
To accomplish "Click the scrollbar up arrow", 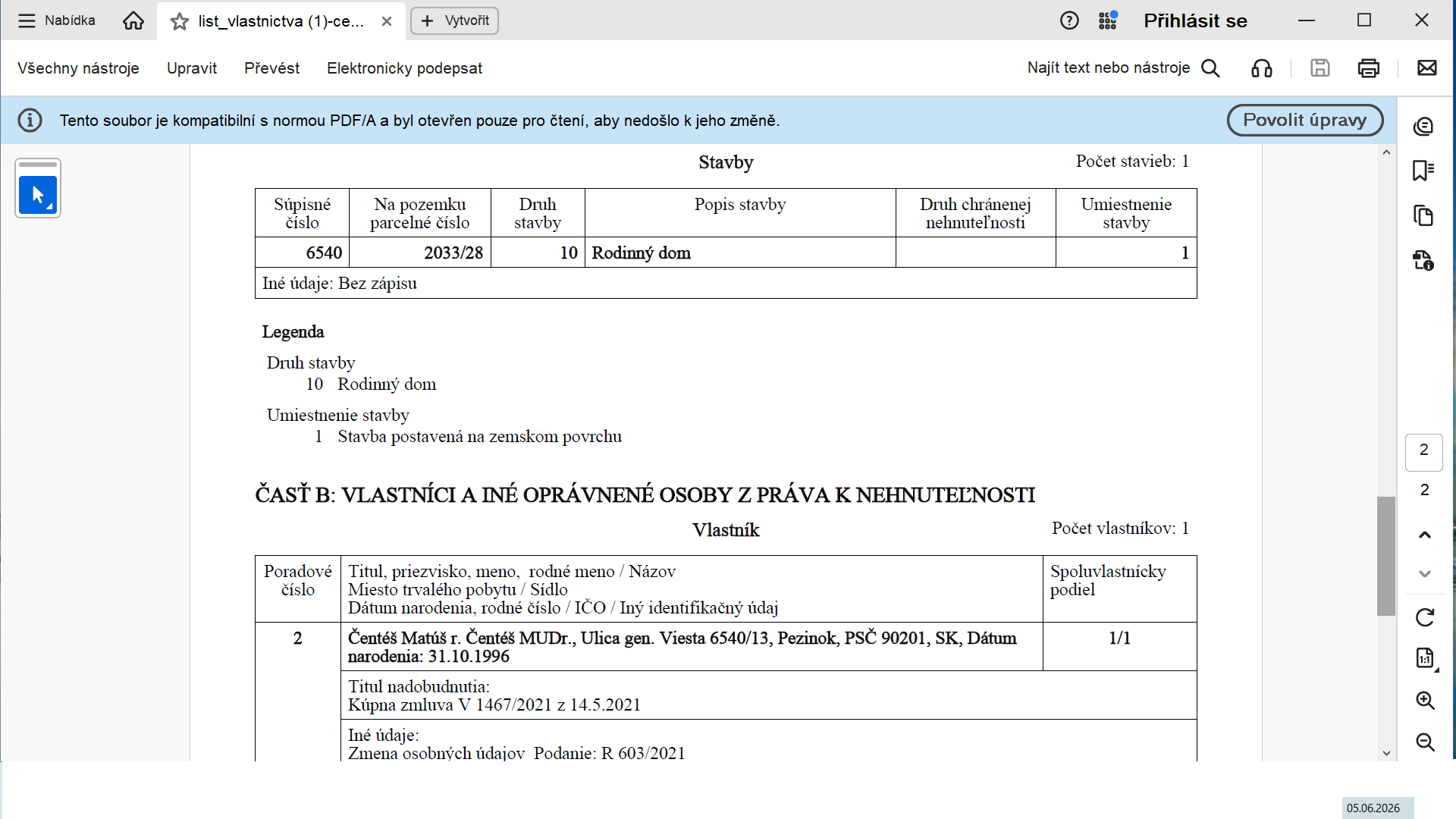I will (x=1386, y=152).
